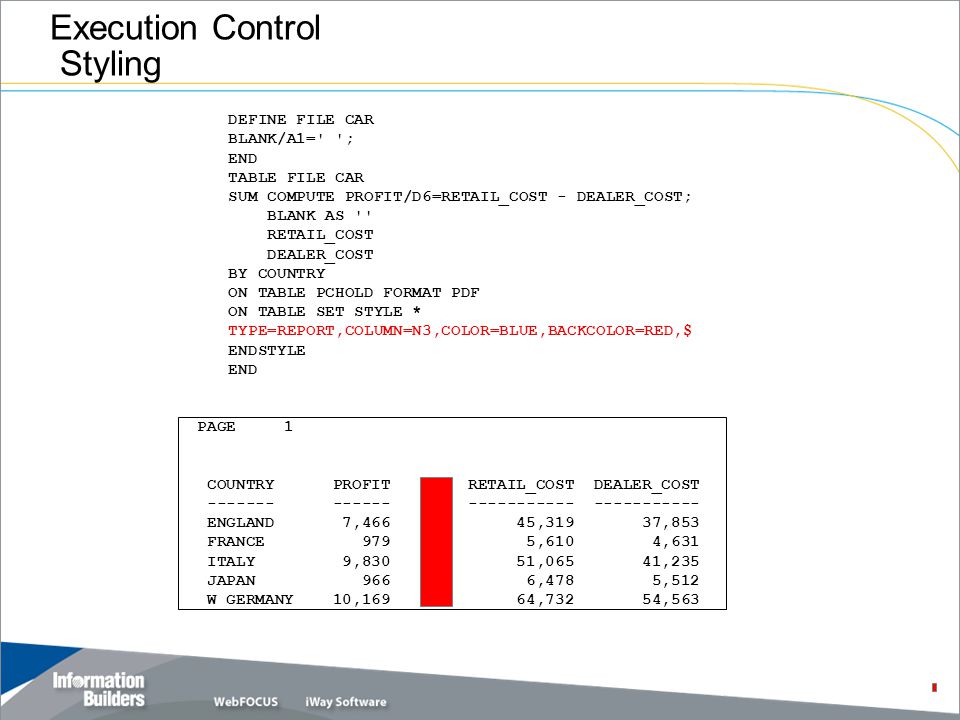
Task: Click the profit value 10,169
Action: pyautogui.click(x=362, y=599)
